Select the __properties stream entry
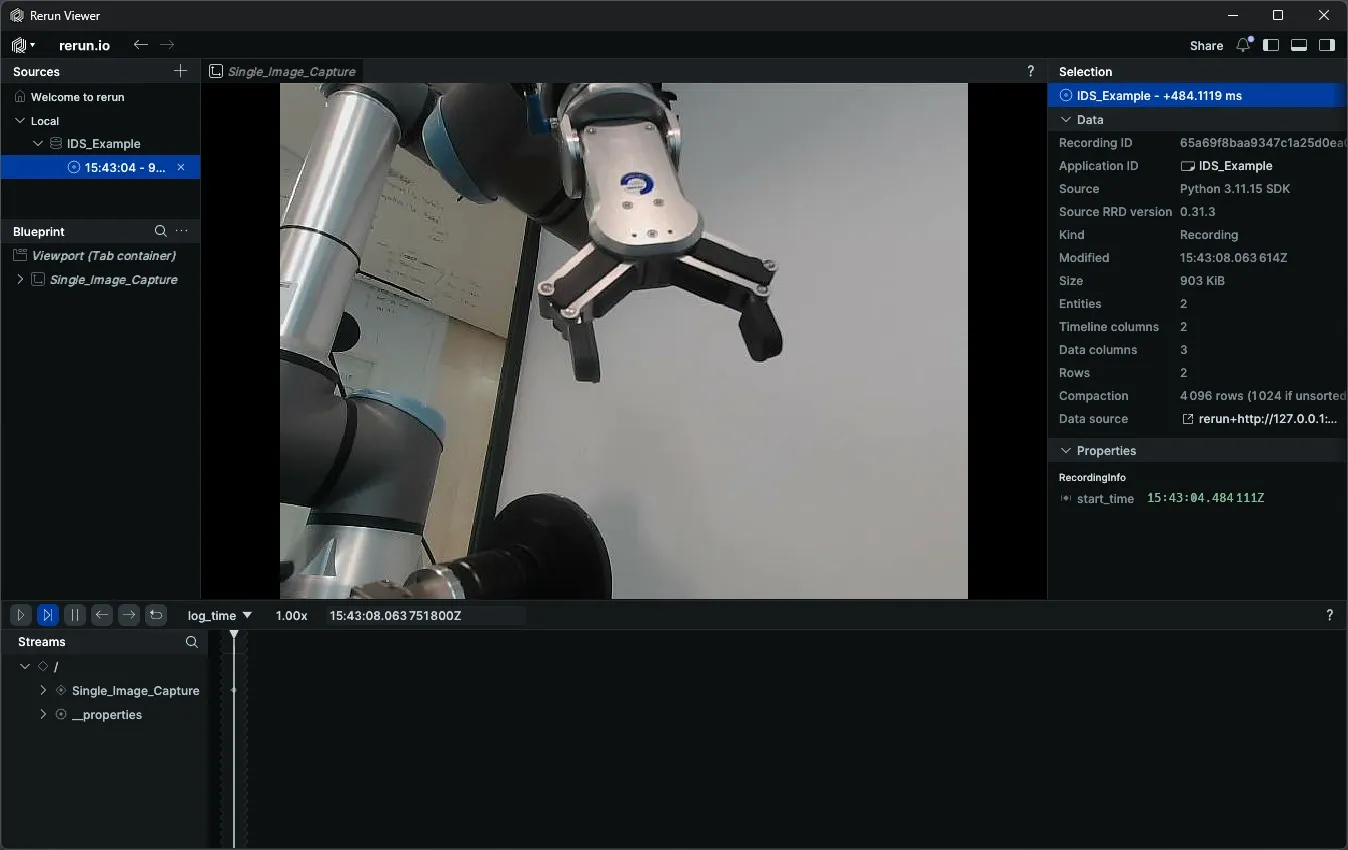The image size is (1348, 850). (x=107, y=714)
